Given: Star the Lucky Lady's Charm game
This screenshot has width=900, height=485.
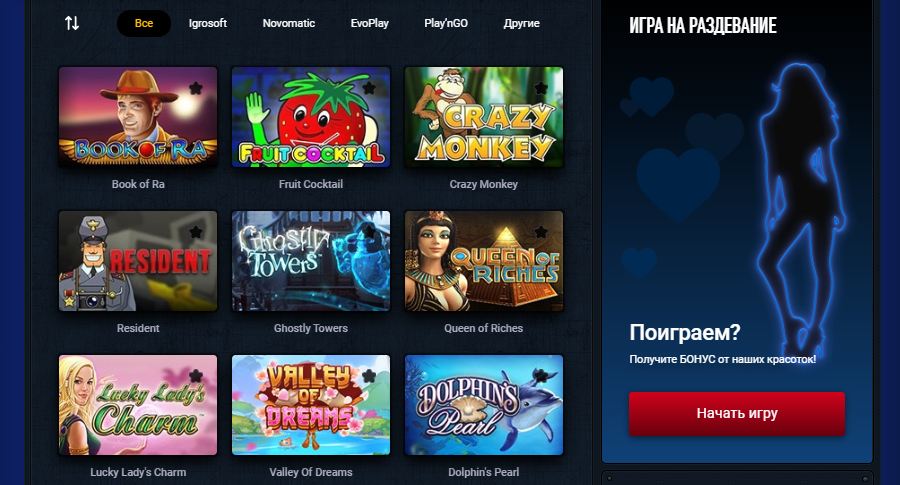Looking at the screenshot, I should 196,376.
